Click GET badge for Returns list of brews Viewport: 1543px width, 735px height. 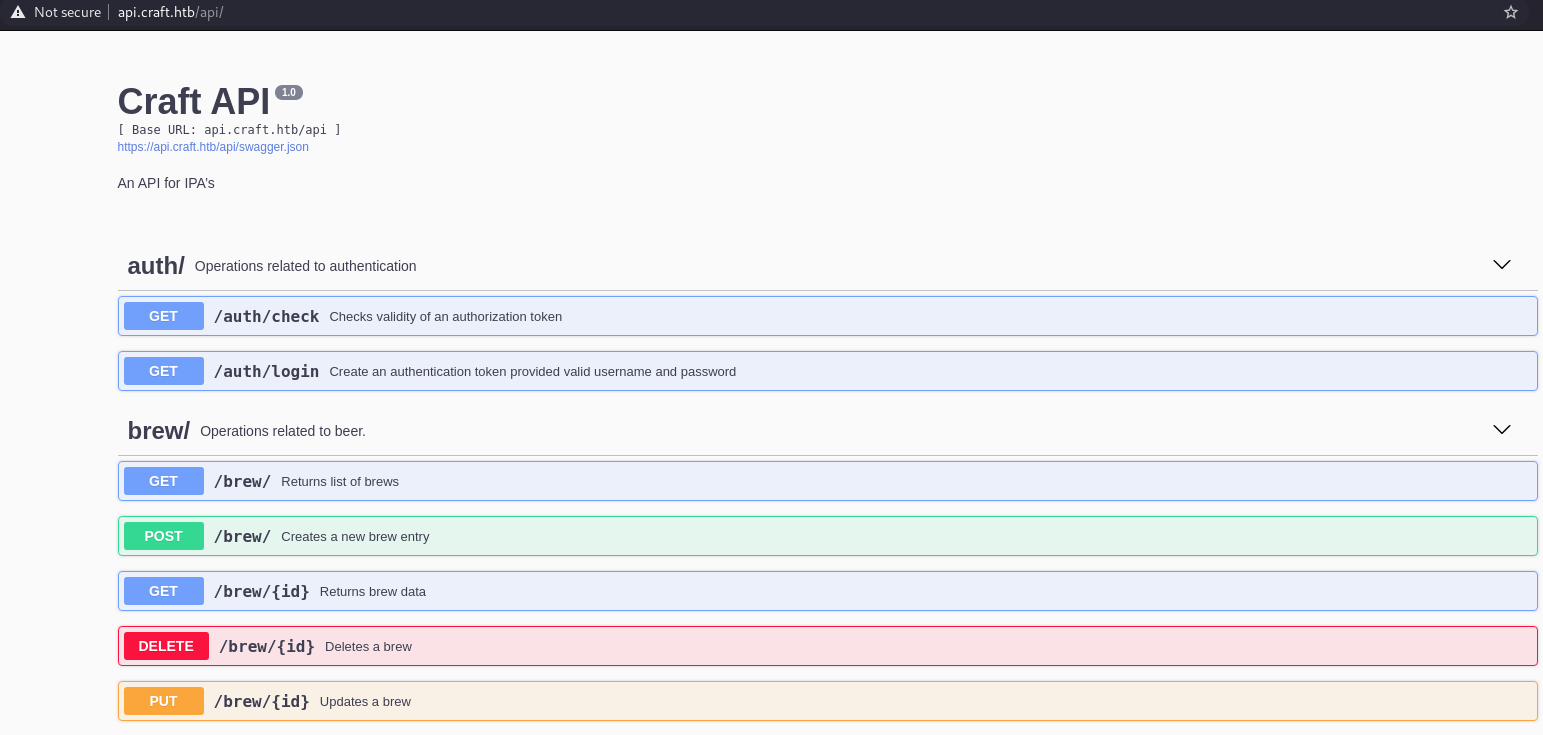[x=163, y=481]
